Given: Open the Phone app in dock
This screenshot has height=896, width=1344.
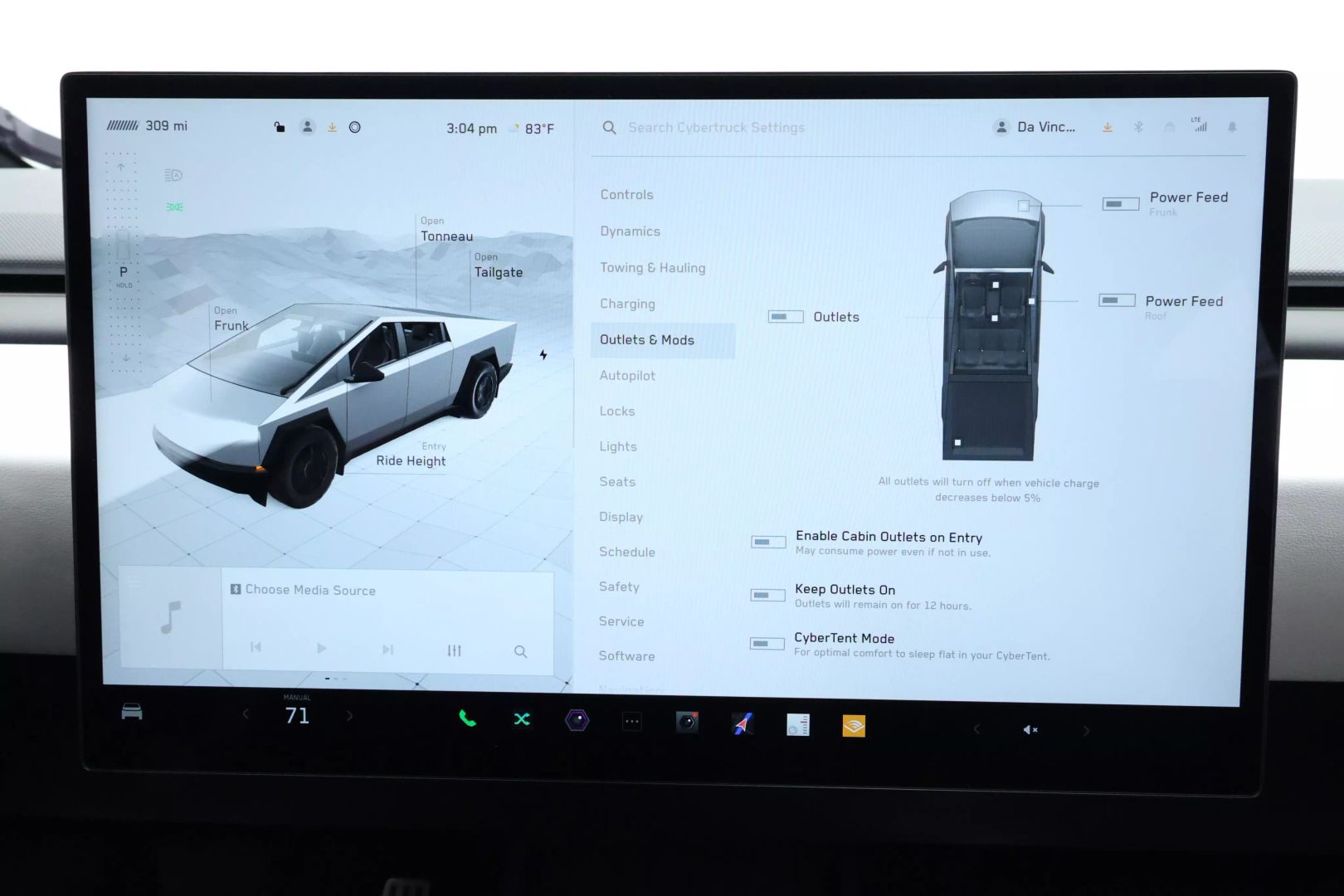Looking at the screenshot, I should click(x=467, y=718).
